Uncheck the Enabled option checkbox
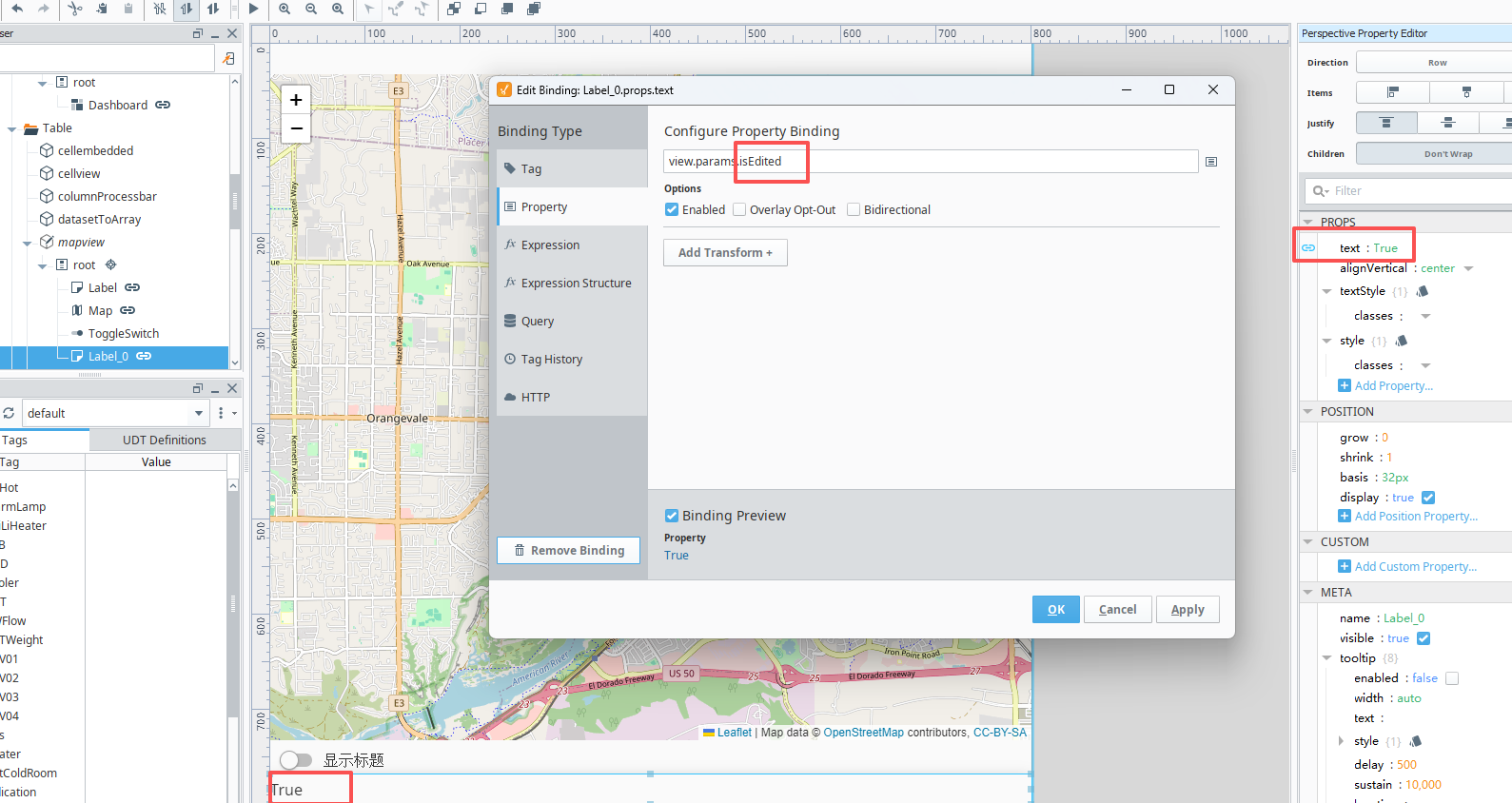The height and width of the screenshot is (803, 1512). (672, 209)
